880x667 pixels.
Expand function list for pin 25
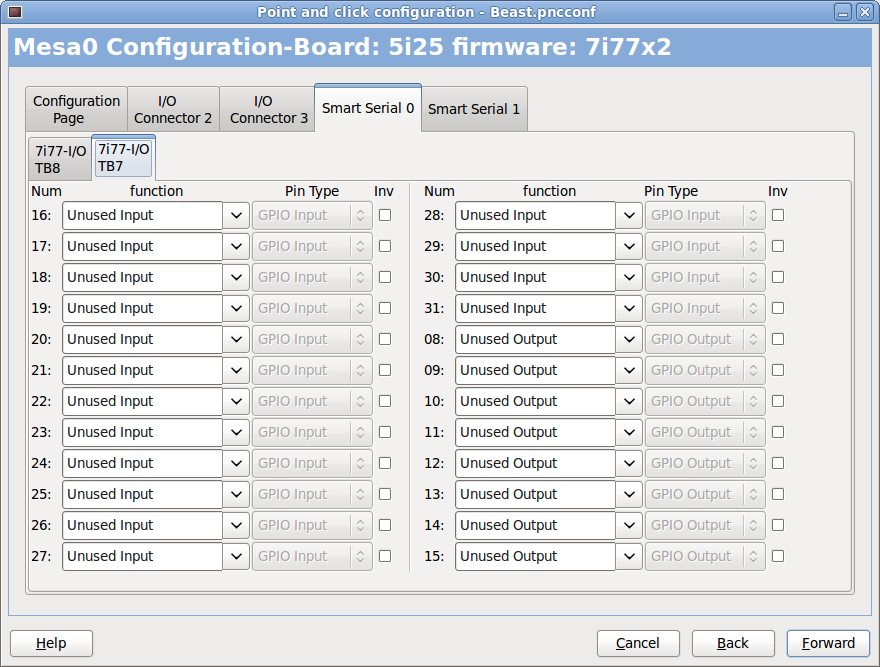point(236,494)
